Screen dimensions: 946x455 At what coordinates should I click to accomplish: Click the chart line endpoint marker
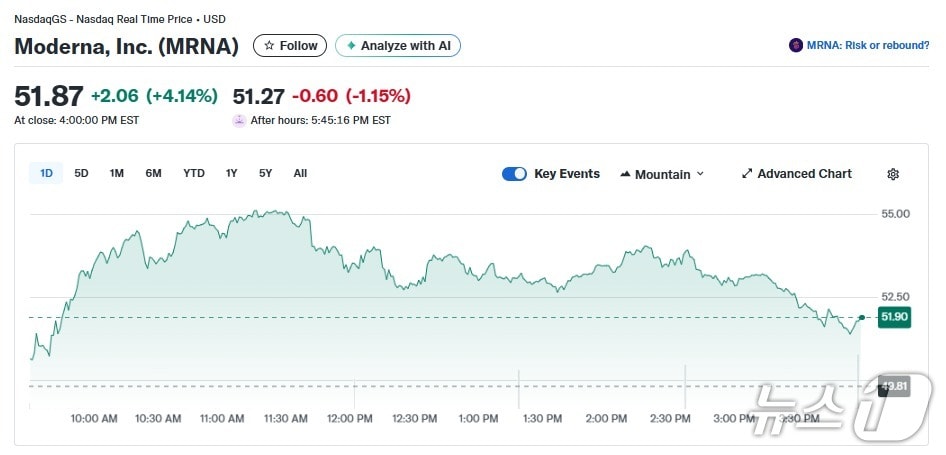862,317
